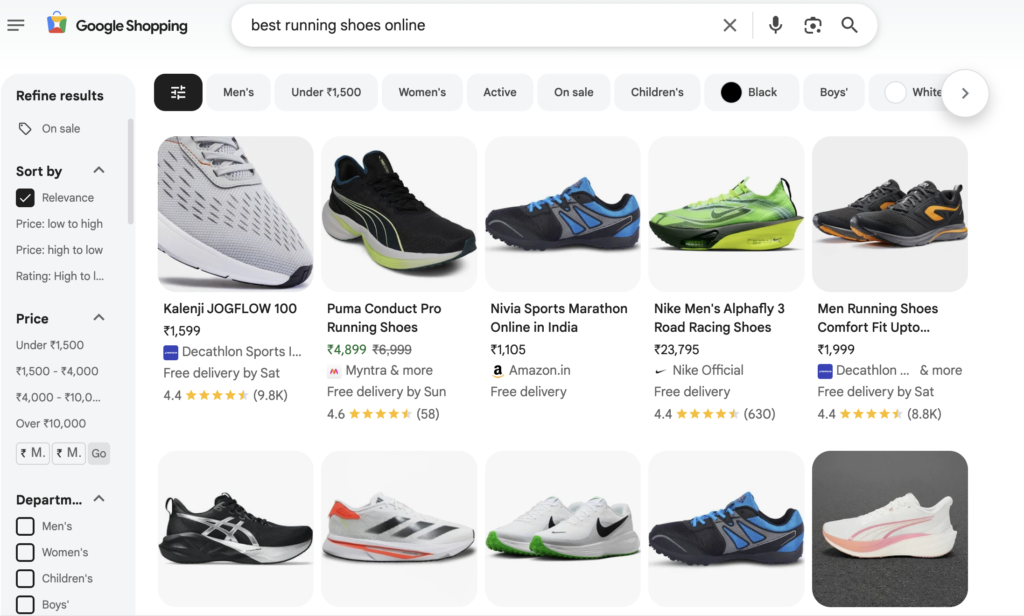Click the On sale tag icon under Refine results
Viewport: 1024px width, 616px height.
tap(24, 128)
